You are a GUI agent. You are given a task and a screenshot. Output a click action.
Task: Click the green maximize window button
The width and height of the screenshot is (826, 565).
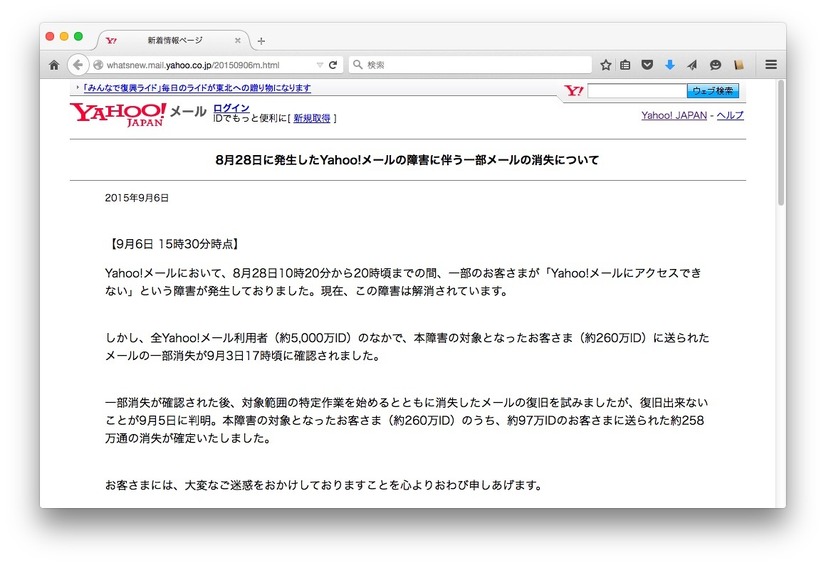coord(78,36)
